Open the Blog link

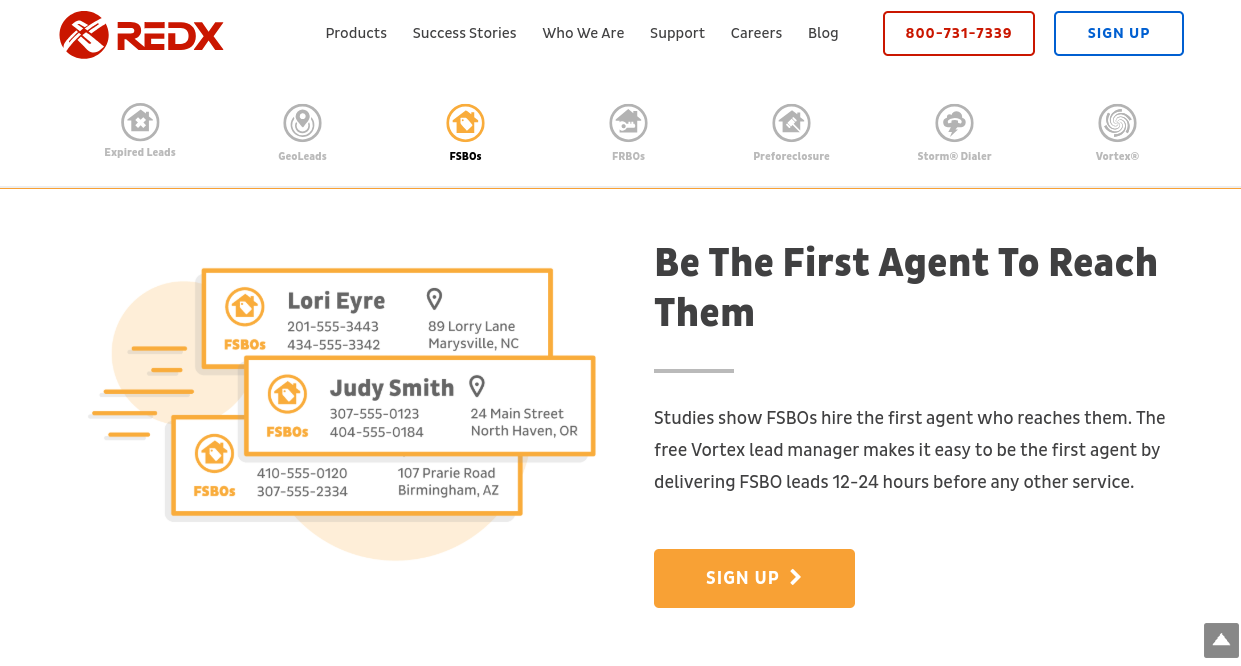pyautogui.click(x=823, y=33)
